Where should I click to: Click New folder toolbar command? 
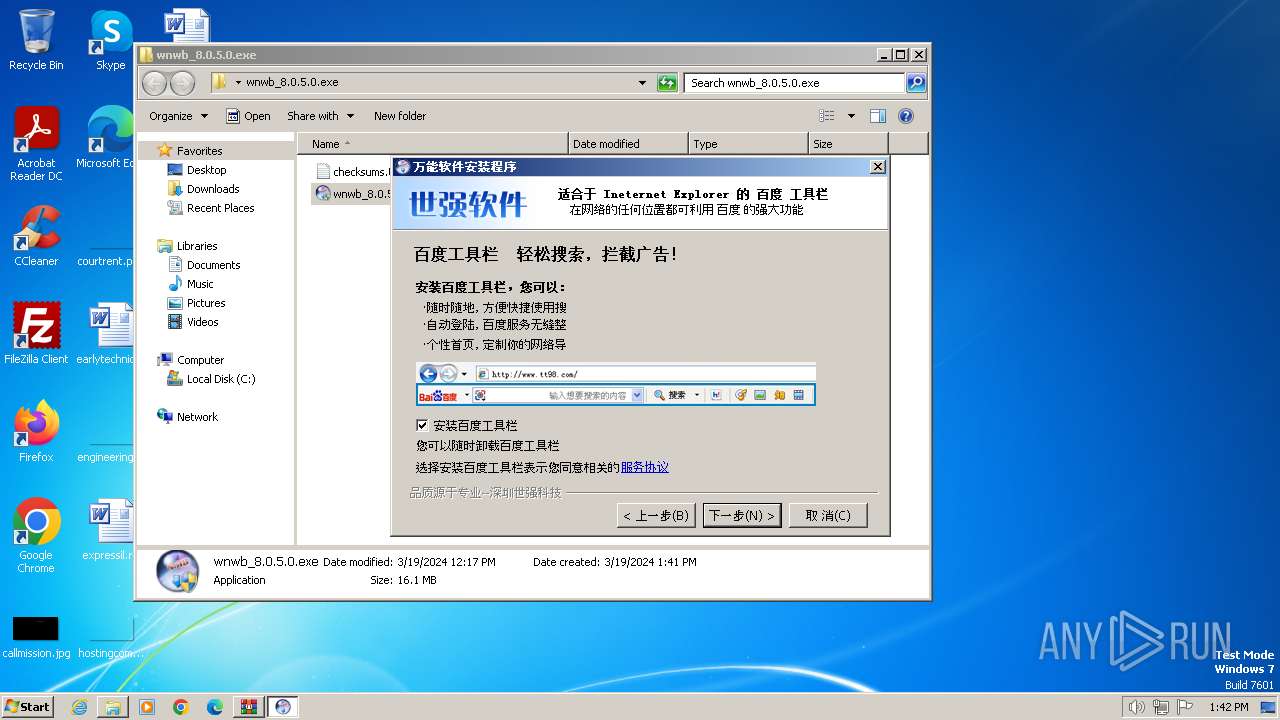click(400, 116)
